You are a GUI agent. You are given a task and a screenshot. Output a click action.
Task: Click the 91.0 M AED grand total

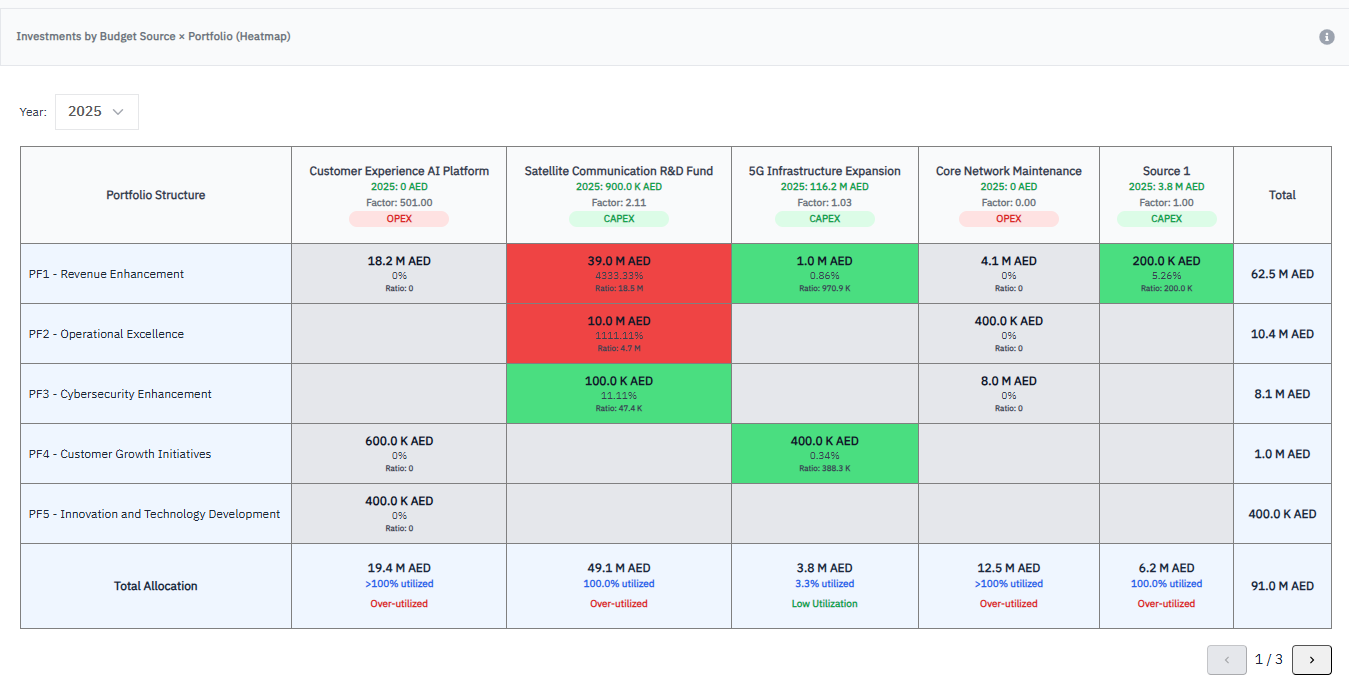coord(1282,586)
